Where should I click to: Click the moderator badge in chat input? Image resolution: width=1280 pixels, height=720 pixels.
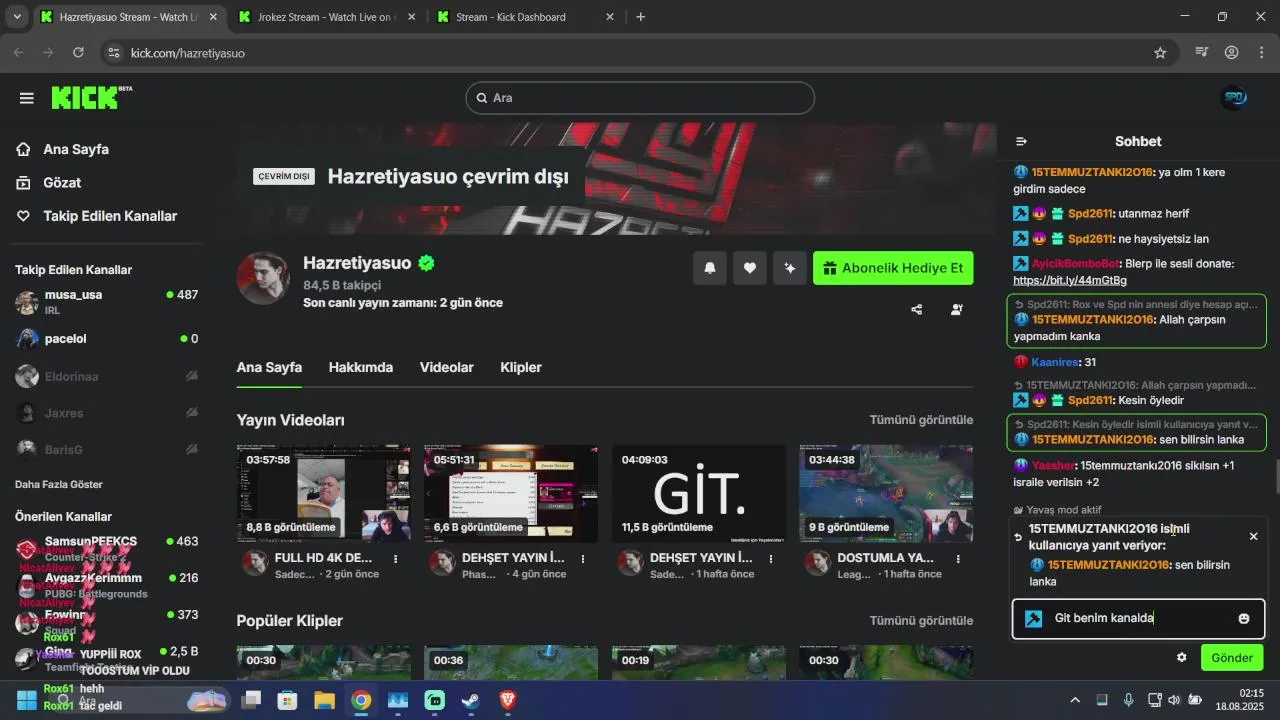(1034, 619)
